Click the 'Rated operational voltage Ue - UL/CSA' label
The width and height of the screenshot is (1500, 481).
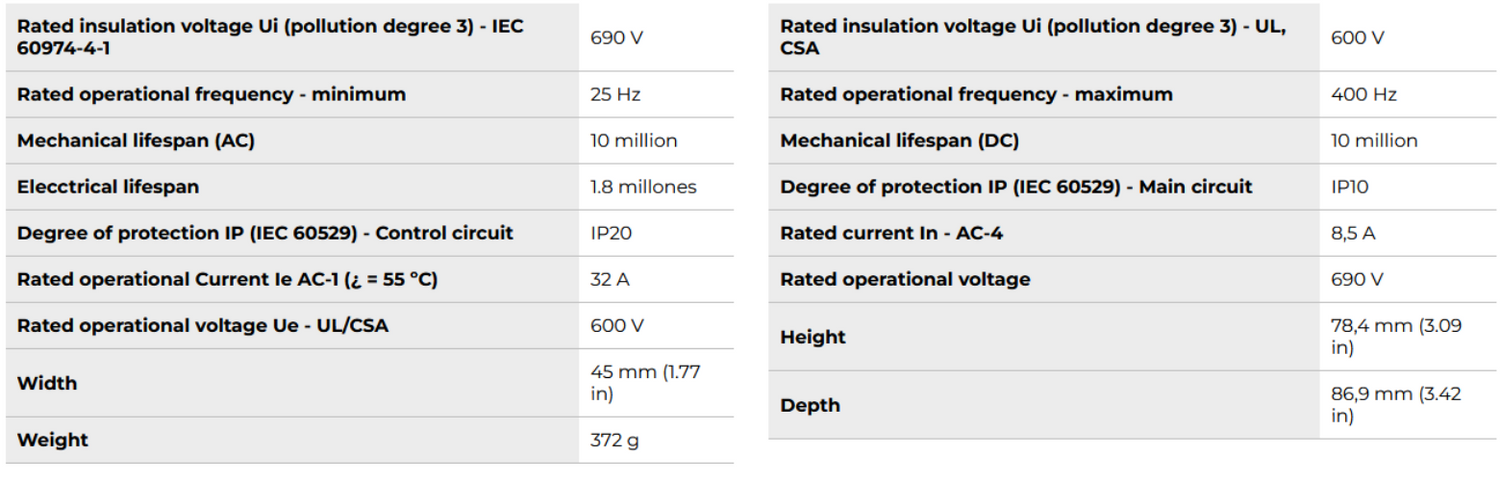click(203, 325)
